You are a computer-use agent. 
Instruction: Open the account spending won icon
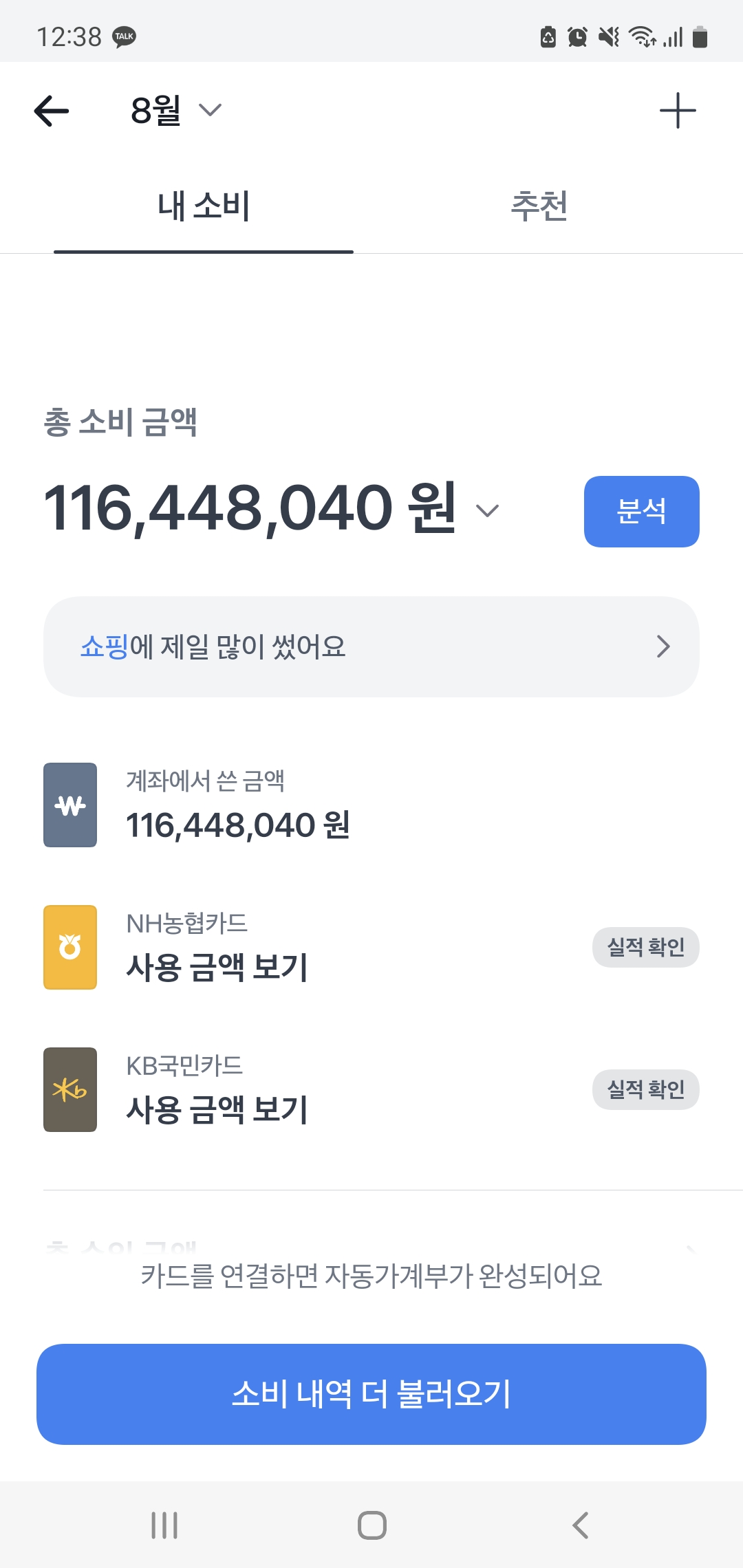coord(70,805)
